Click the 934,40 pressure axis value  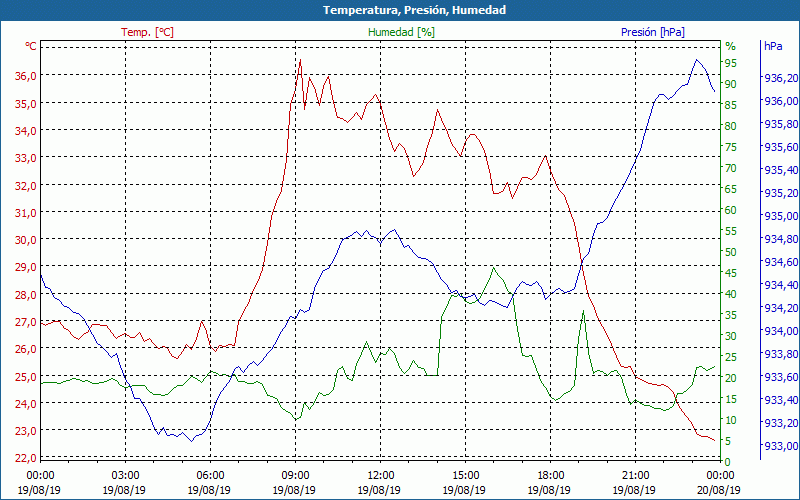click(x=781, y=285)
